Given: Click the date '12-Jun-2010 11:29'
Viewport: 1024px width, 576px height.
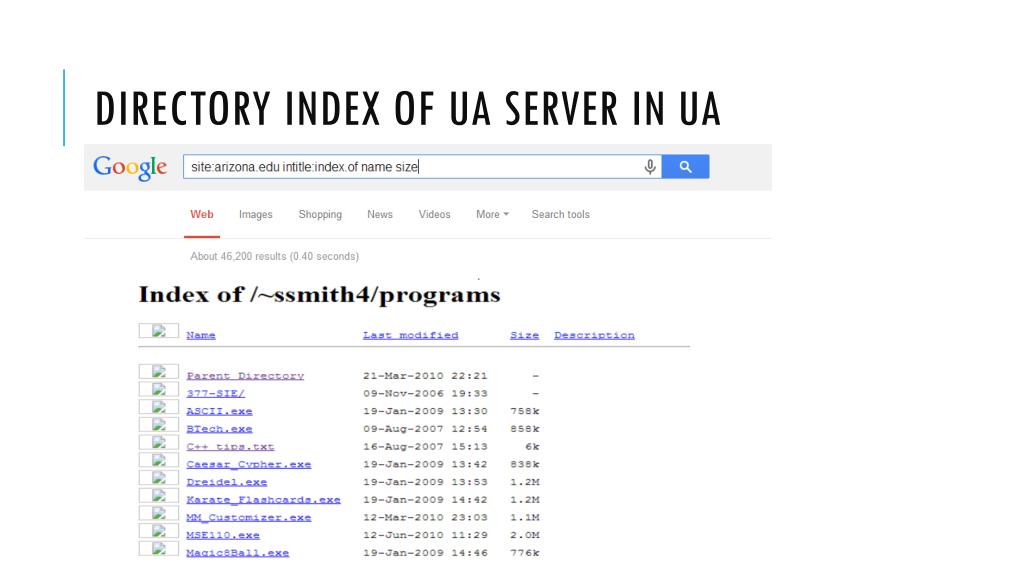Looking at the screenshot, I should coord(425,535).
